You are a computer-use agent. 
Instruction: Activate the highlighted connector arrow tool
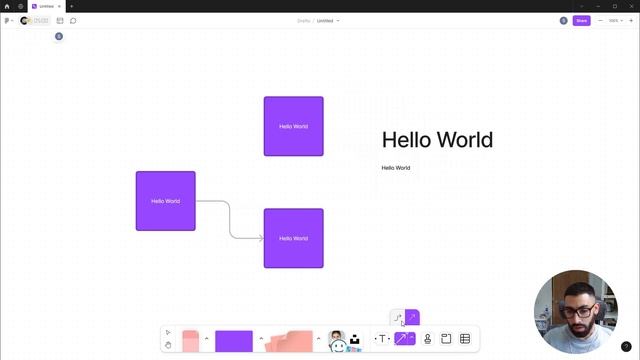(x=400, y=339)
